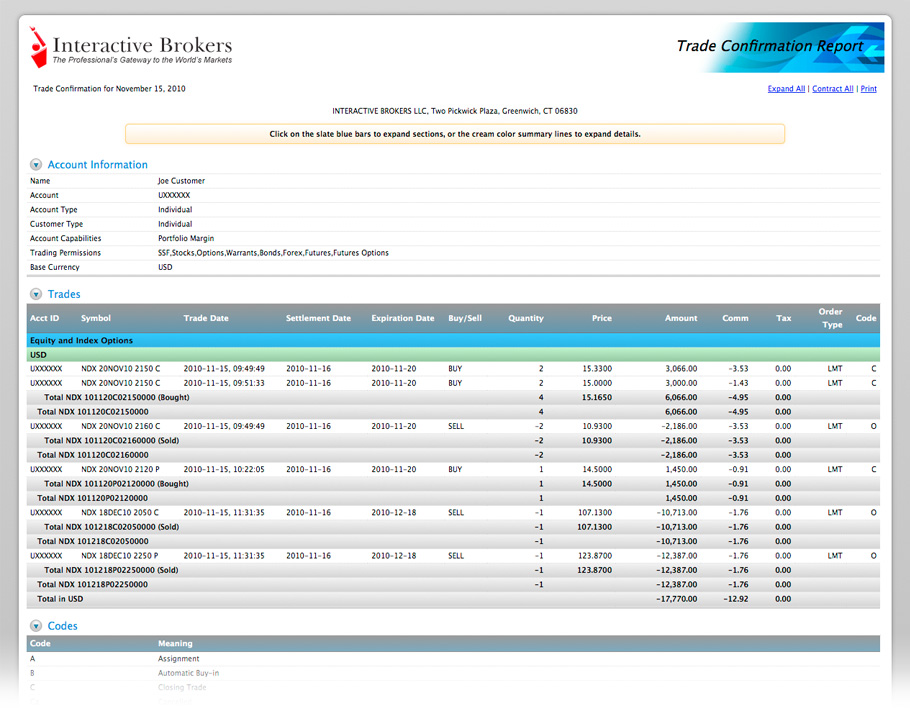Screen dimensions: 910x720
Task: Click the 15.3300 price cell
Action: tap(597, 368)
